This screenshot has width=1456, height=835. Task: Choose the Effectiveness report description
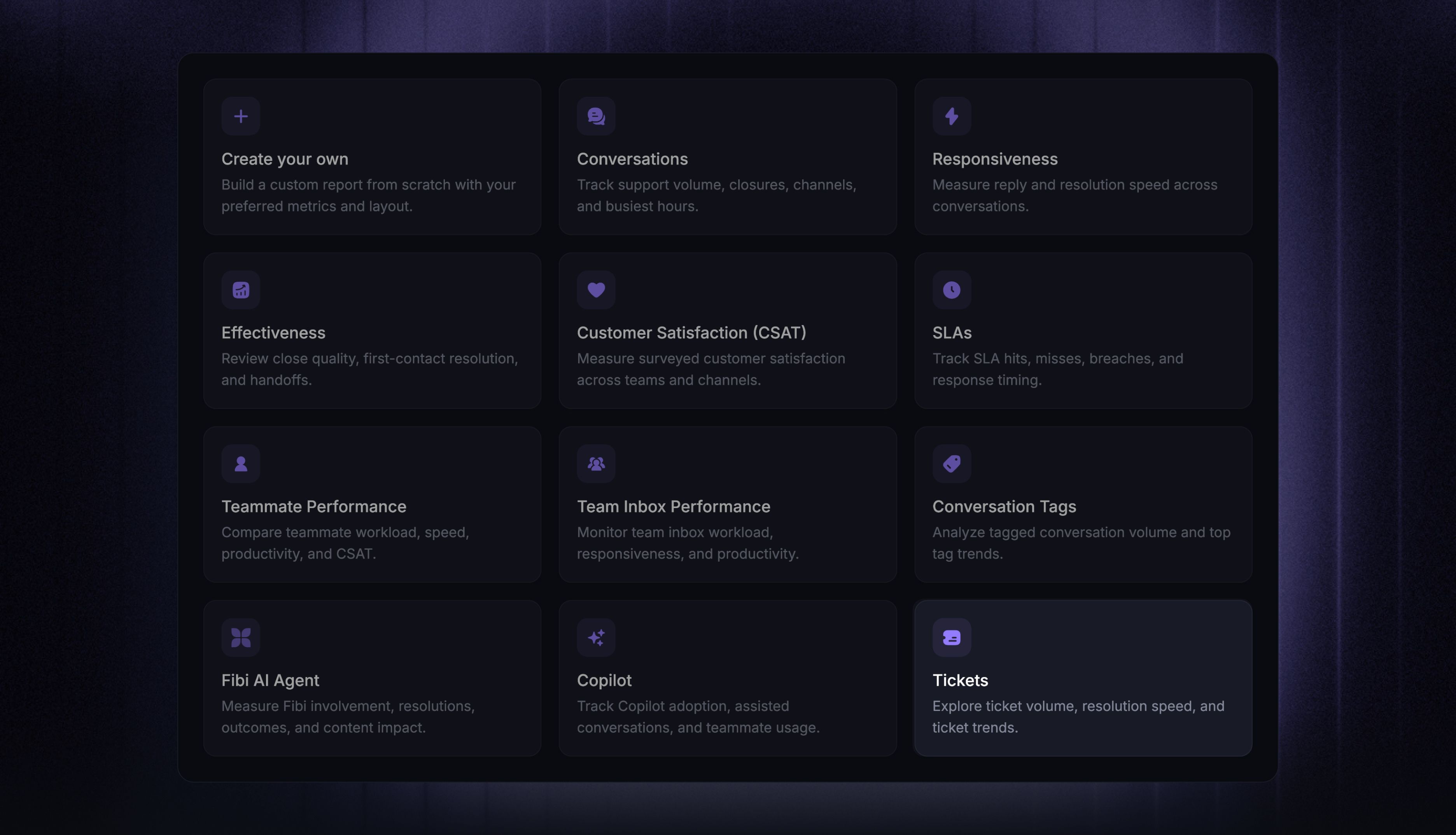coord(369,369)
